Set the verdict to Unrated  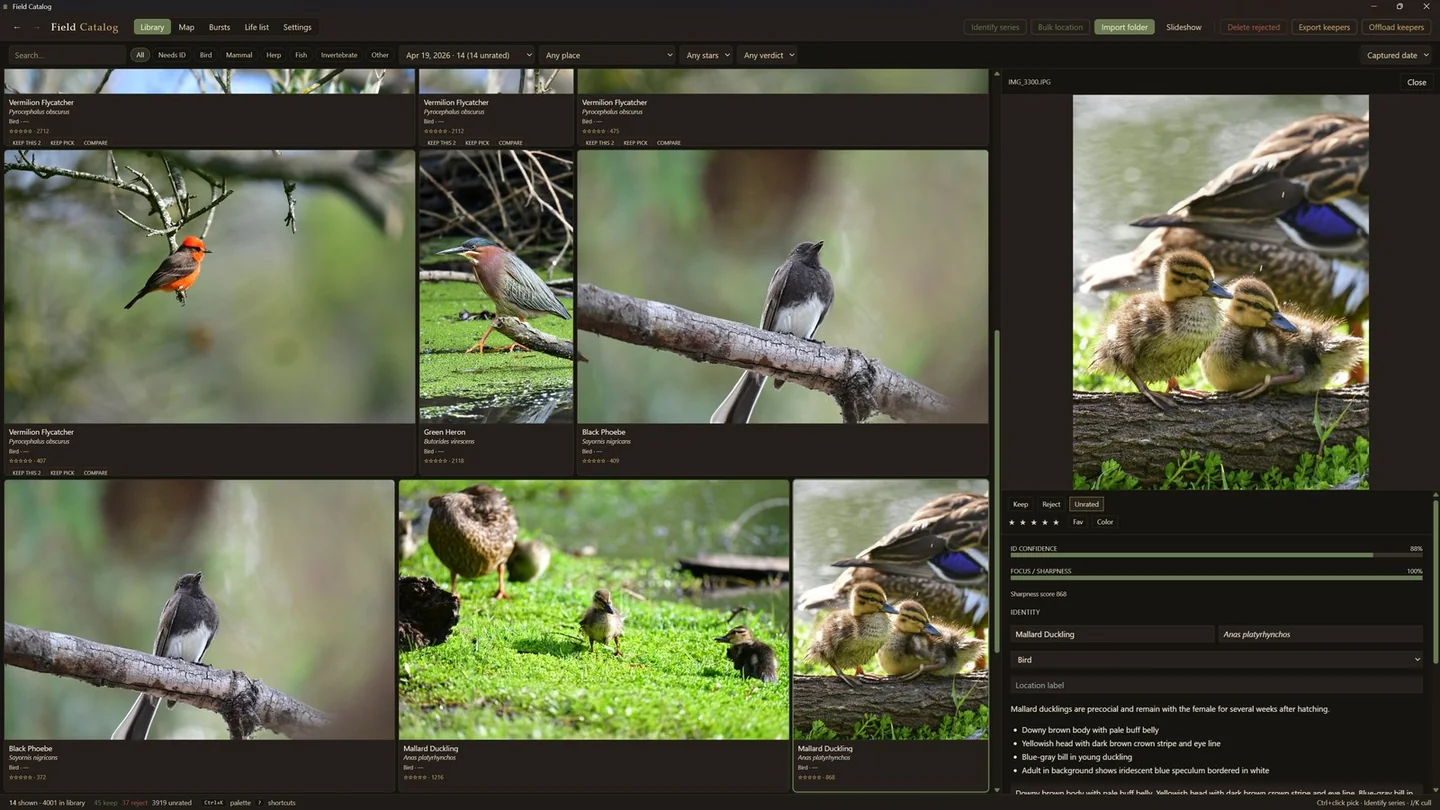pos(1086,504)
